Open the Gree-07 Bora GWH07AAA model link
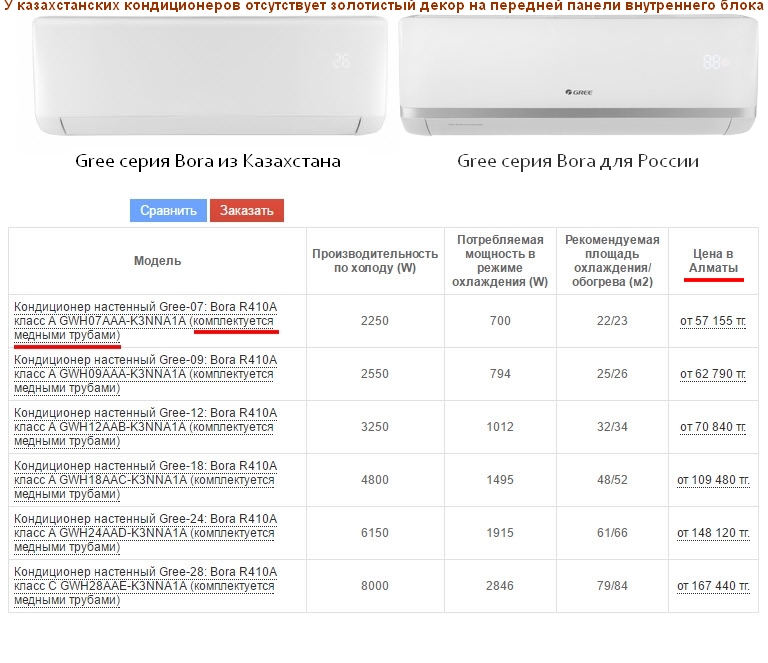 tap(145, 320)
